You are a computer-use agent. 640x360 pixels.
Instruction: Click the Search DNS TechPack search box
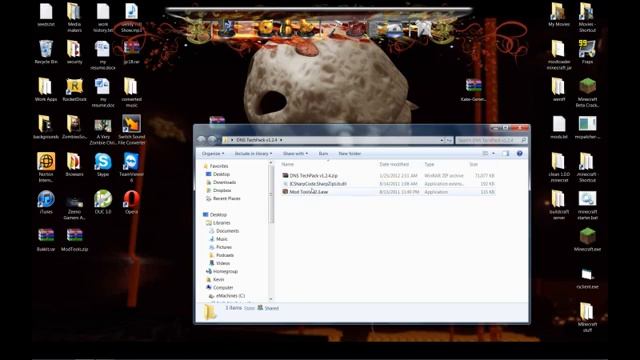point(491,140)
